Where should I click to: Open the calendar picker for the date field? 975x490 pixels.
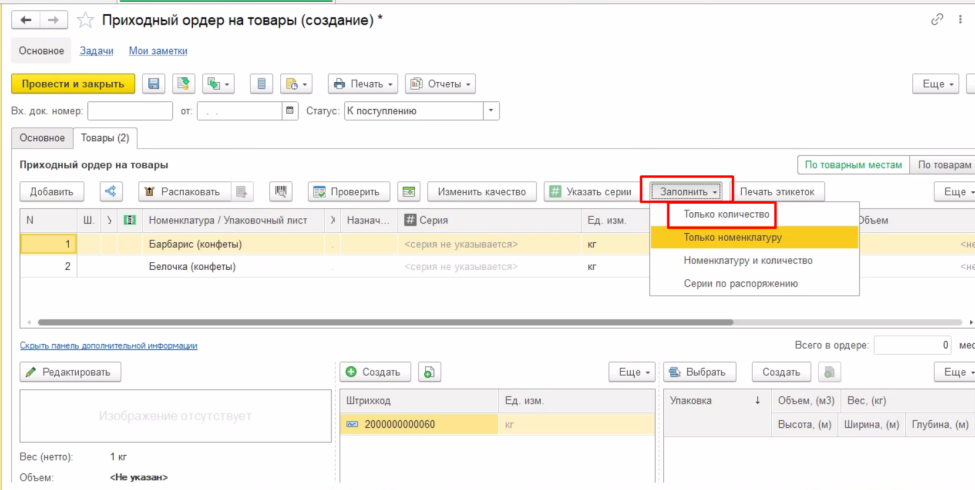click(x=291, y=111)
